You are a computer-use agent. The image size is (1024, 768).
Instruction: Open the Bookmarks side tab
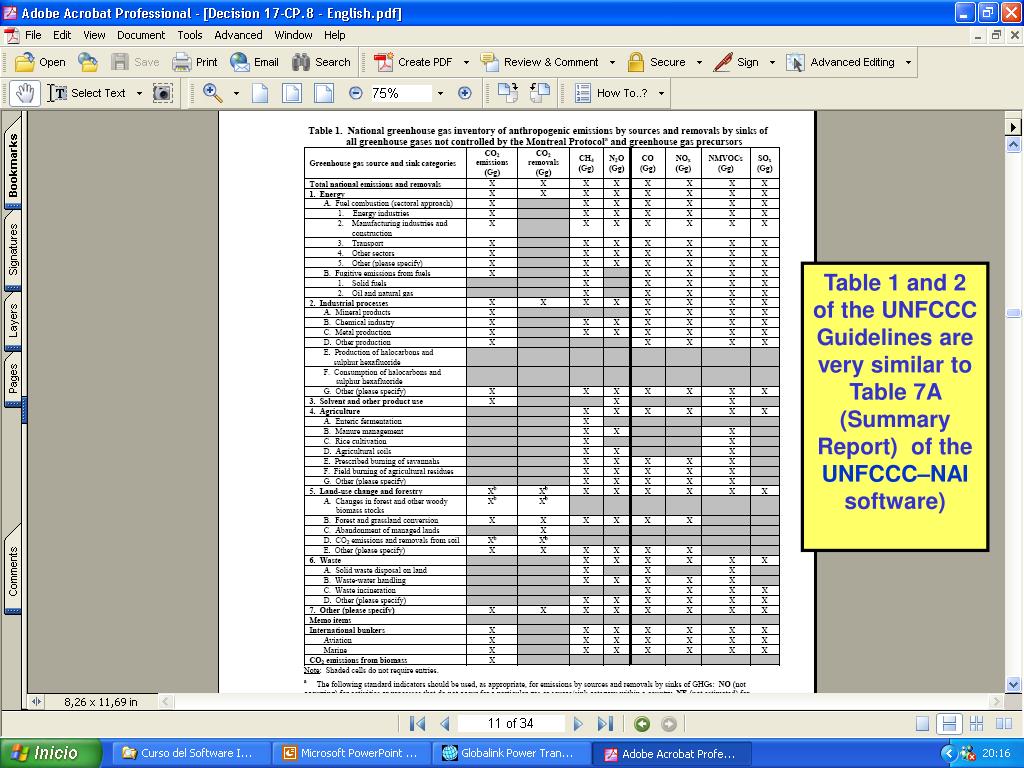pos(13,165)
